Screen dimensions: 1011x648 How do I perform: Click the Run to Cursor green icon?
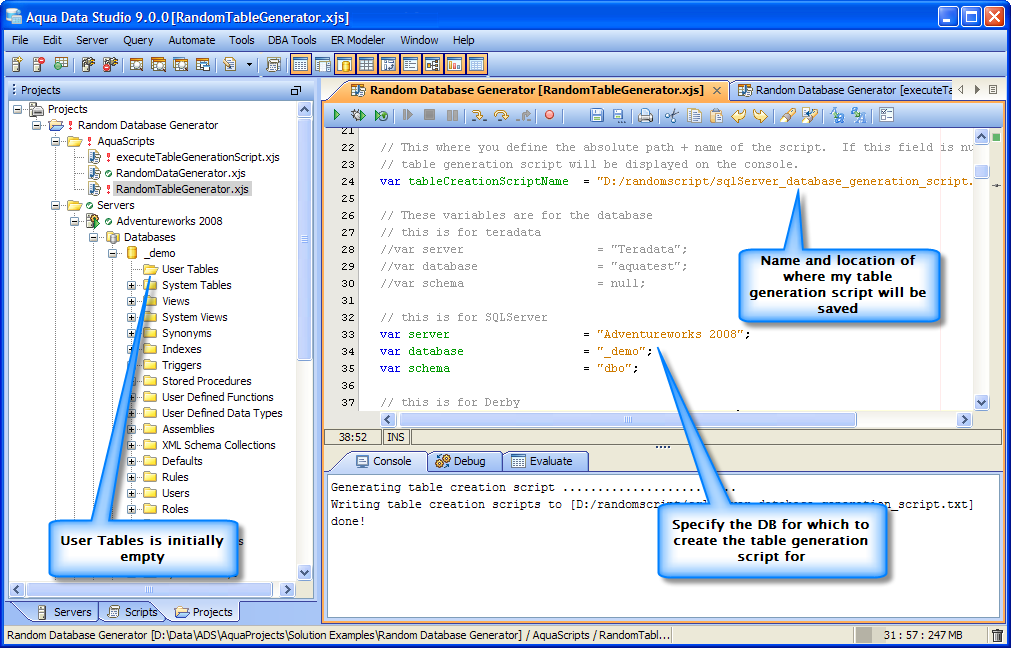coord(381,115)
